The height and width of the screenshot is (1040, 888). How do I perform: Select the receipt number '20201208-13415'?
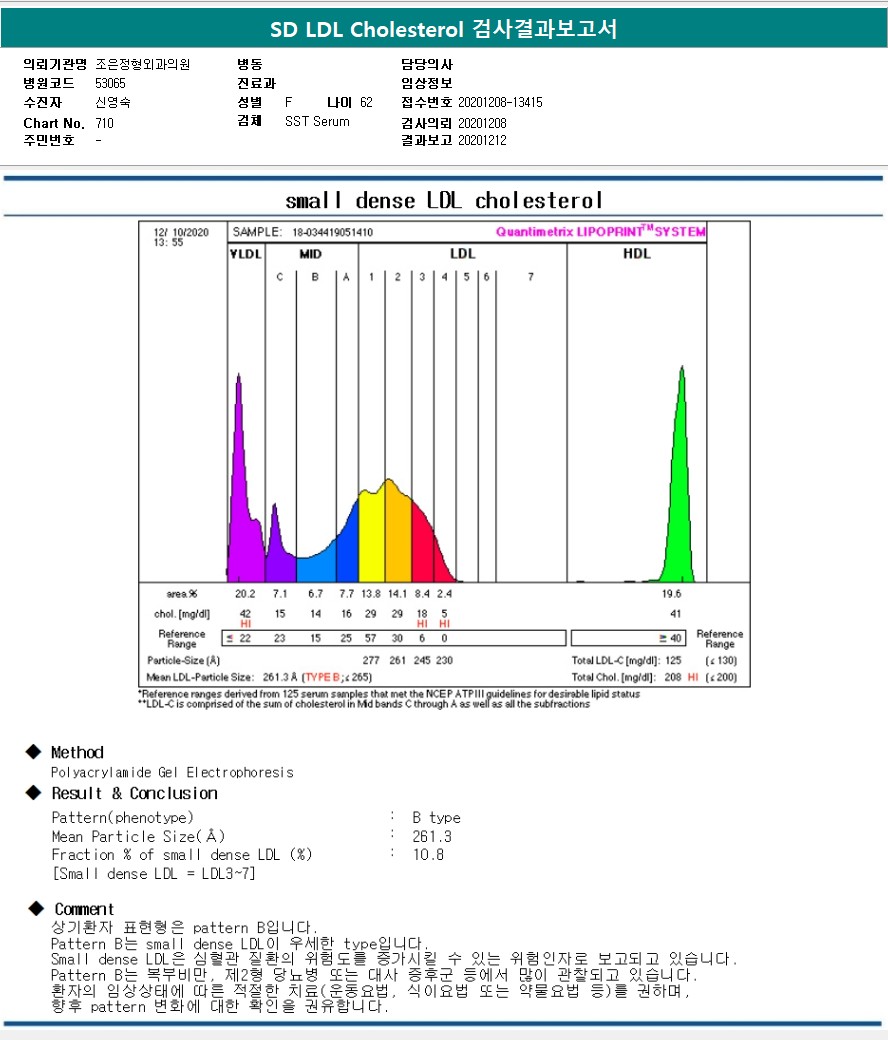click(500, 102)
